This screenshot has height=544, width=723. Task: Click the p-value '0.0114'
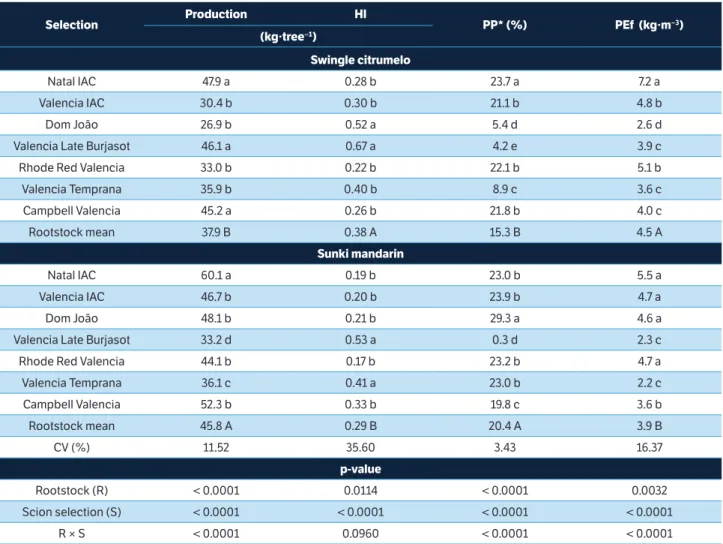[360, 490]
